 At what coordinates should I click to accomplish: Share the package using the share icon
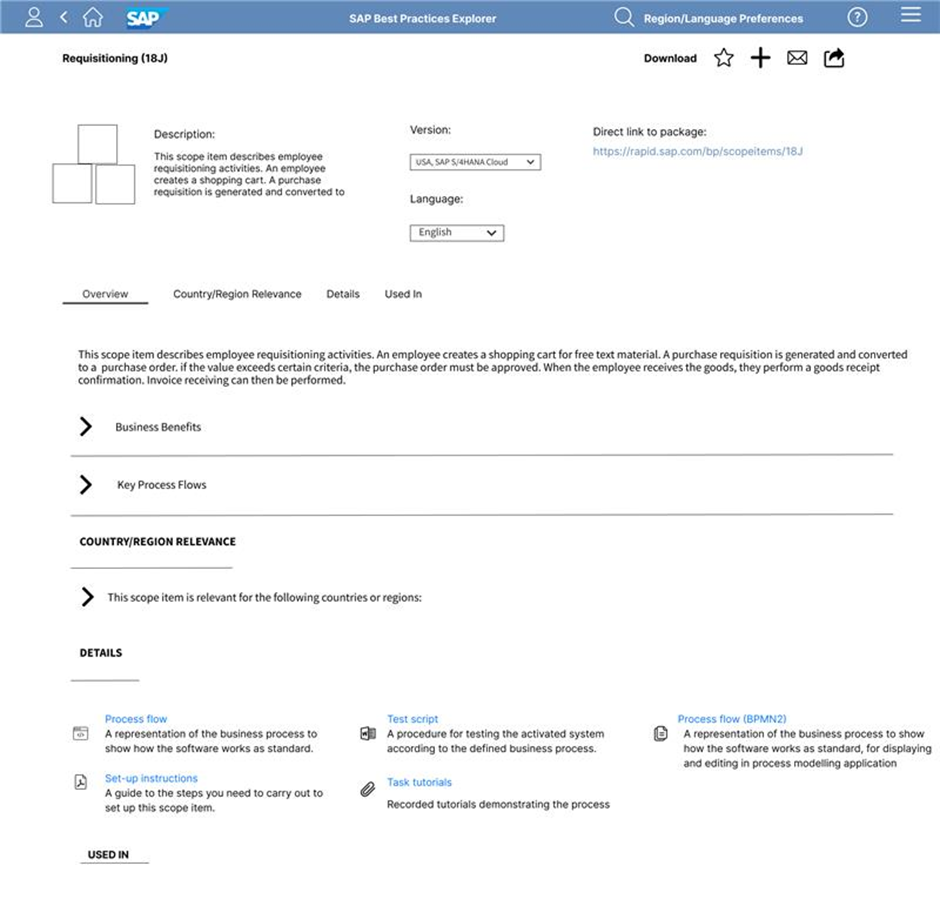click(834, 58)
